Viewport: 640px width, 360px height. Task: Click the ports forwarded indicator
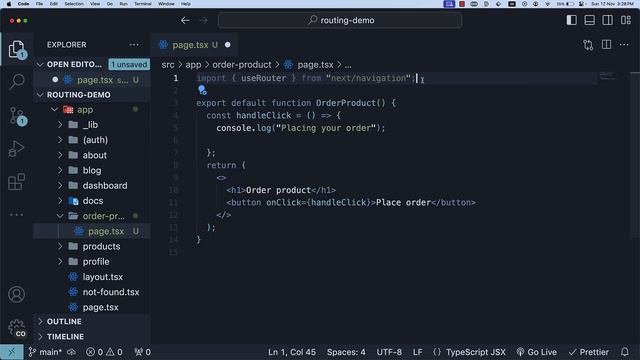pos(142,352)
